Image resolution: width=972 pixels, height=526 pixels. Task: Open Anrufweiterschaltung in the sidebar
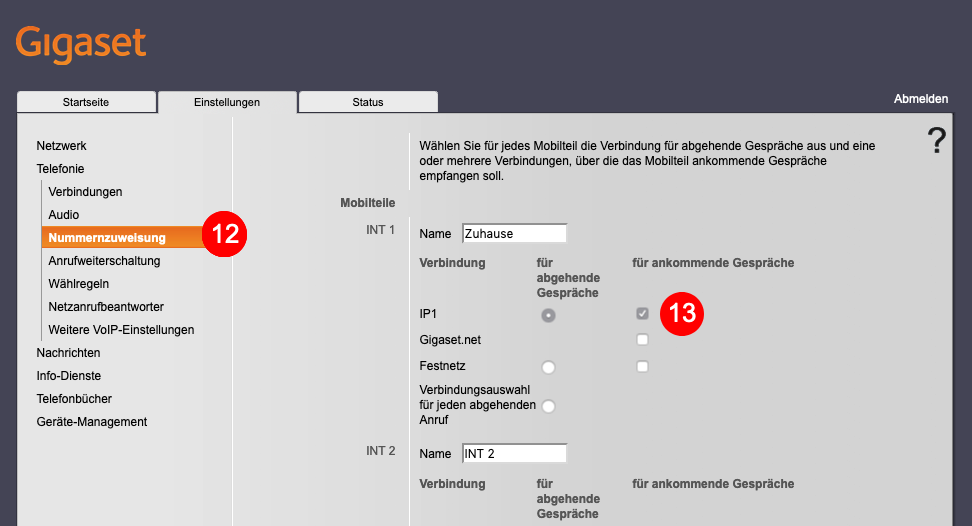104,261
